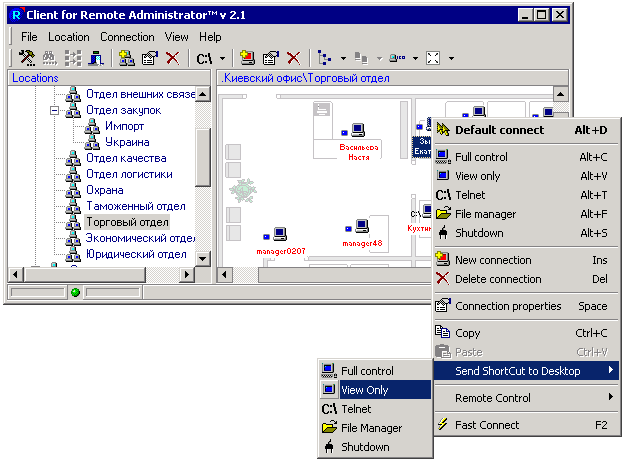Select Отдел логистики in Locations tree
Image resolution: width=623 pixels, height=460 pixels.
click(x=129, y=174)
